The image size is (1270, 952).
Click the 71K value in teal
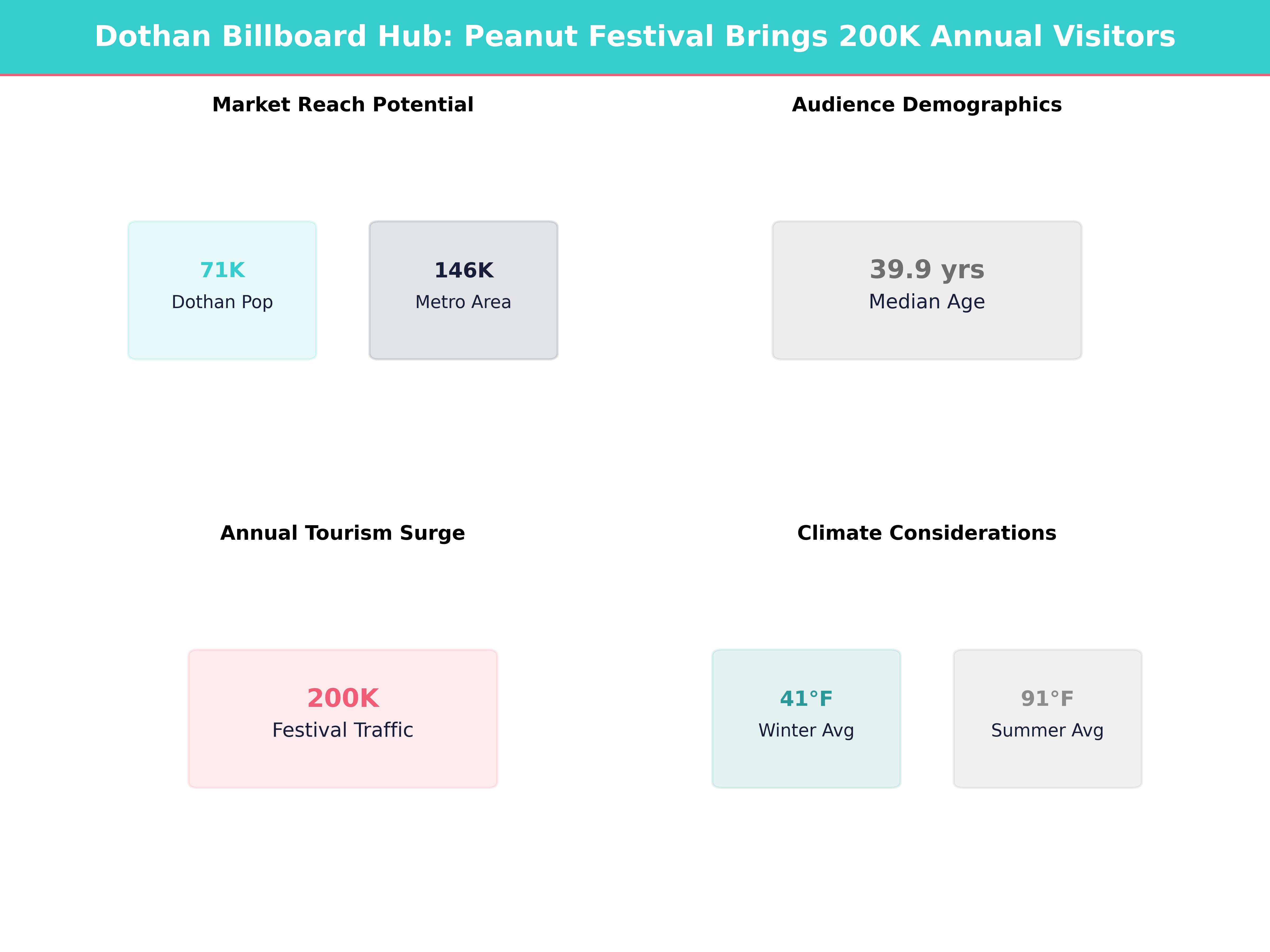pyautogui.click(x=222, y=270)
